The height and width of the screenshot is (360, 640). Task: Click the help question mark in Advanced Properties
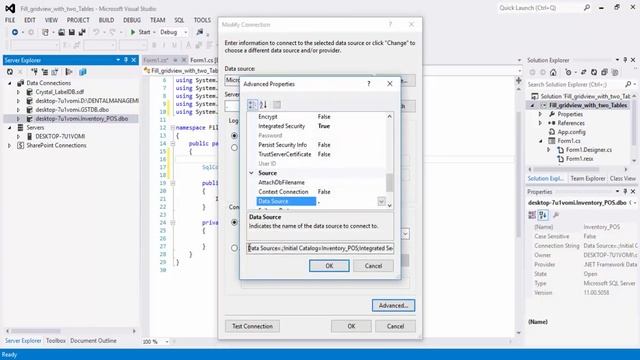coord(369,84)
